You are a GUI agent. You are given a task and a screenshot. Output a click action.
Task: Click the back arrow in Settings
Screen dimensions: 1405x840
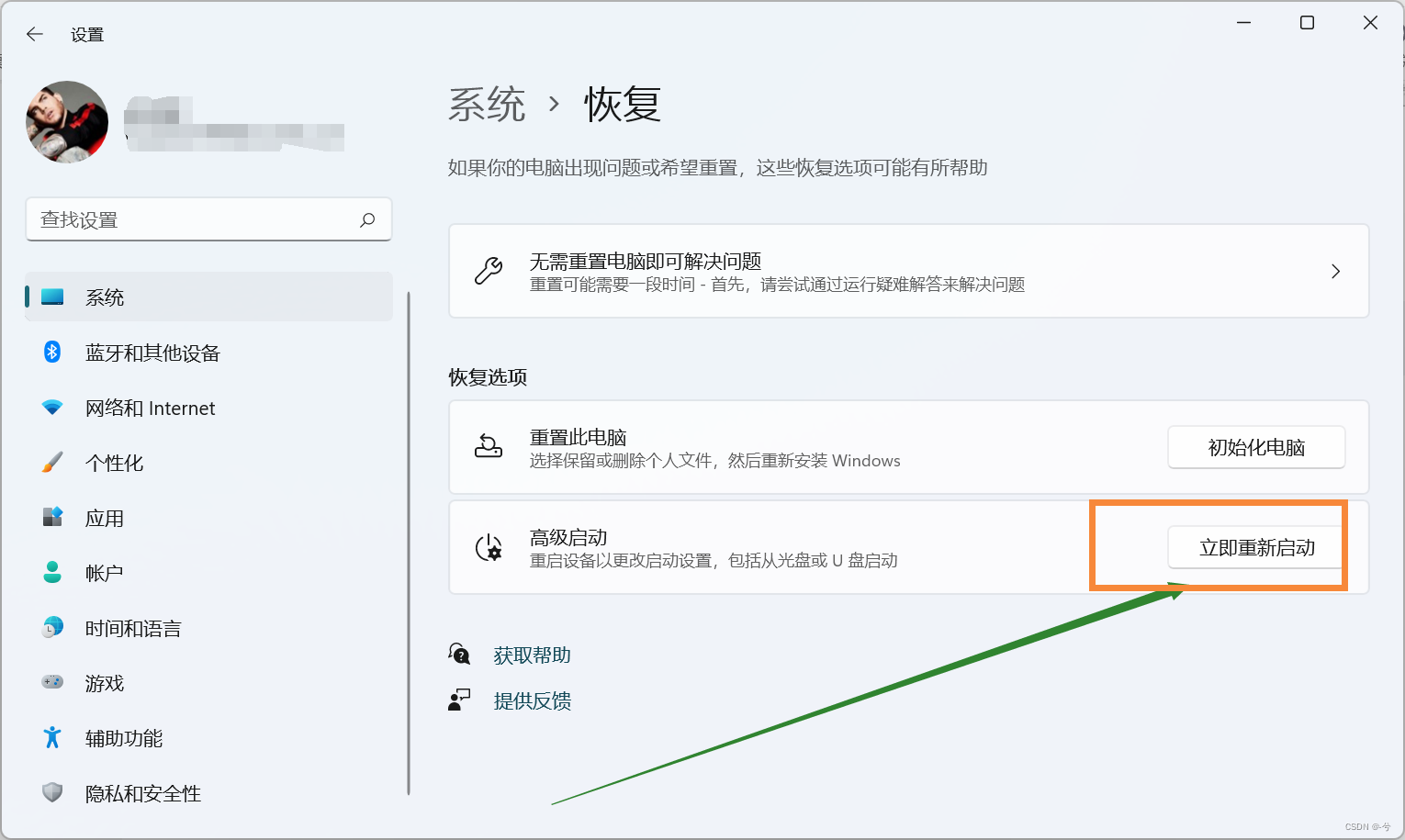[35, 34]
